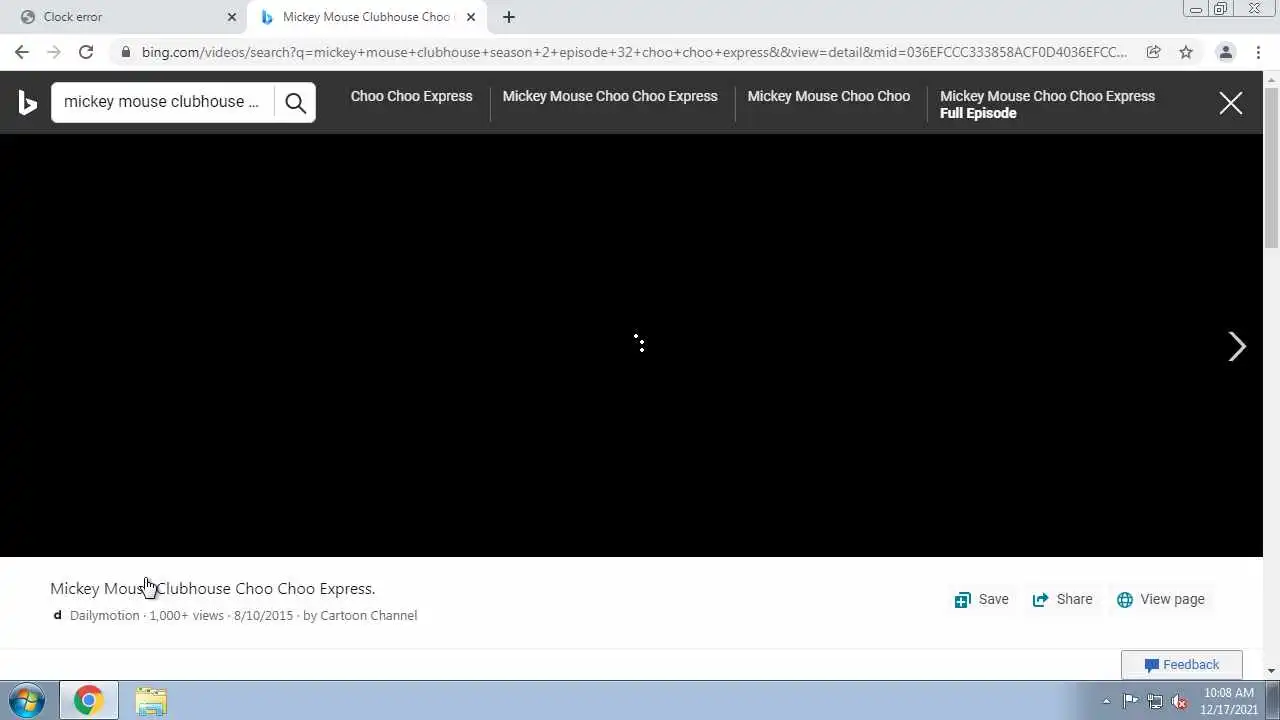Open the Chrome three-dot menu
1280x720 pixels.
1258,52
